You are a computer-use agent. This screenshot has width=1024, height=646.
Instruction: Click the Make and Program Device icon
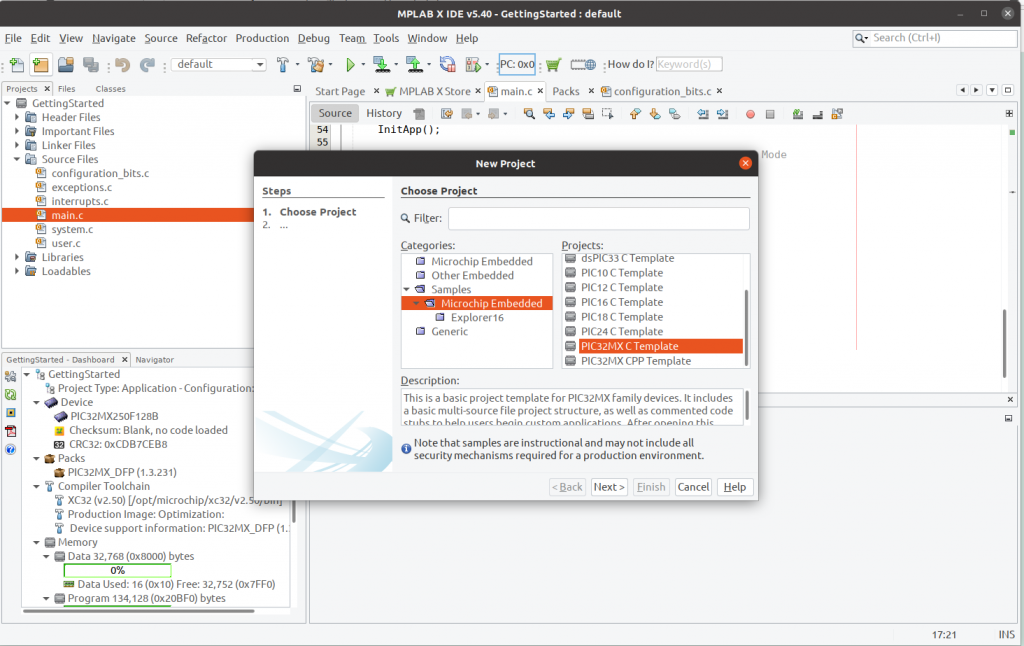tap(381, 64)
